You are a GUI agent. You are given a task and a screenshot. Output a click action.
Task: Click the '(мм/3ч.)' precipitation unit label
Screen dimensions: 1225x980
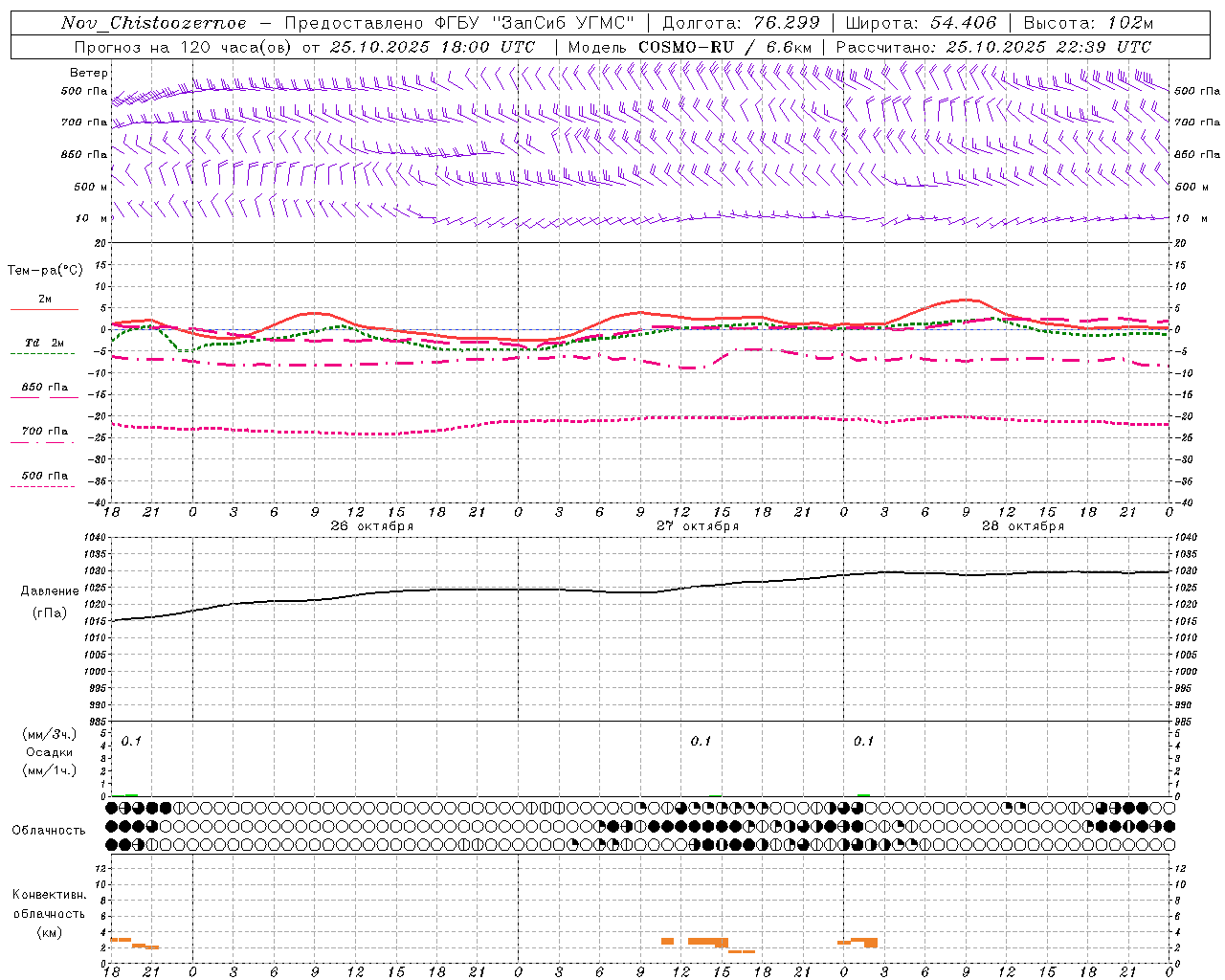coord(50,734)
